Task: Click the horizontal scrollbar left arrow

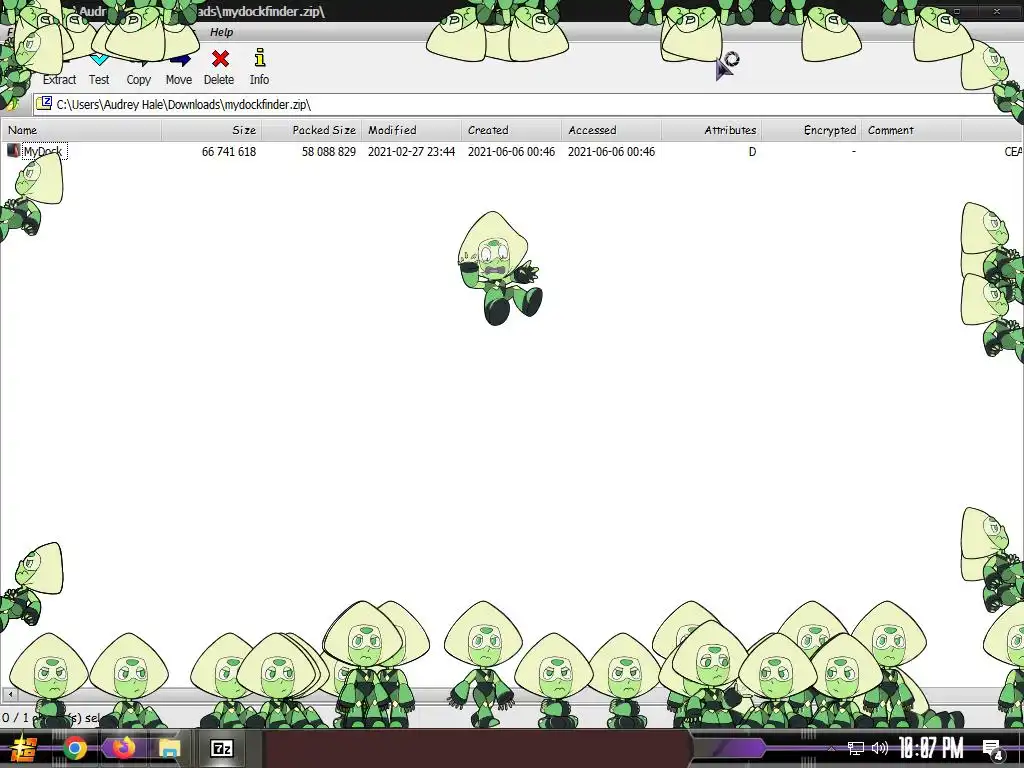Action: click(10, 694)
